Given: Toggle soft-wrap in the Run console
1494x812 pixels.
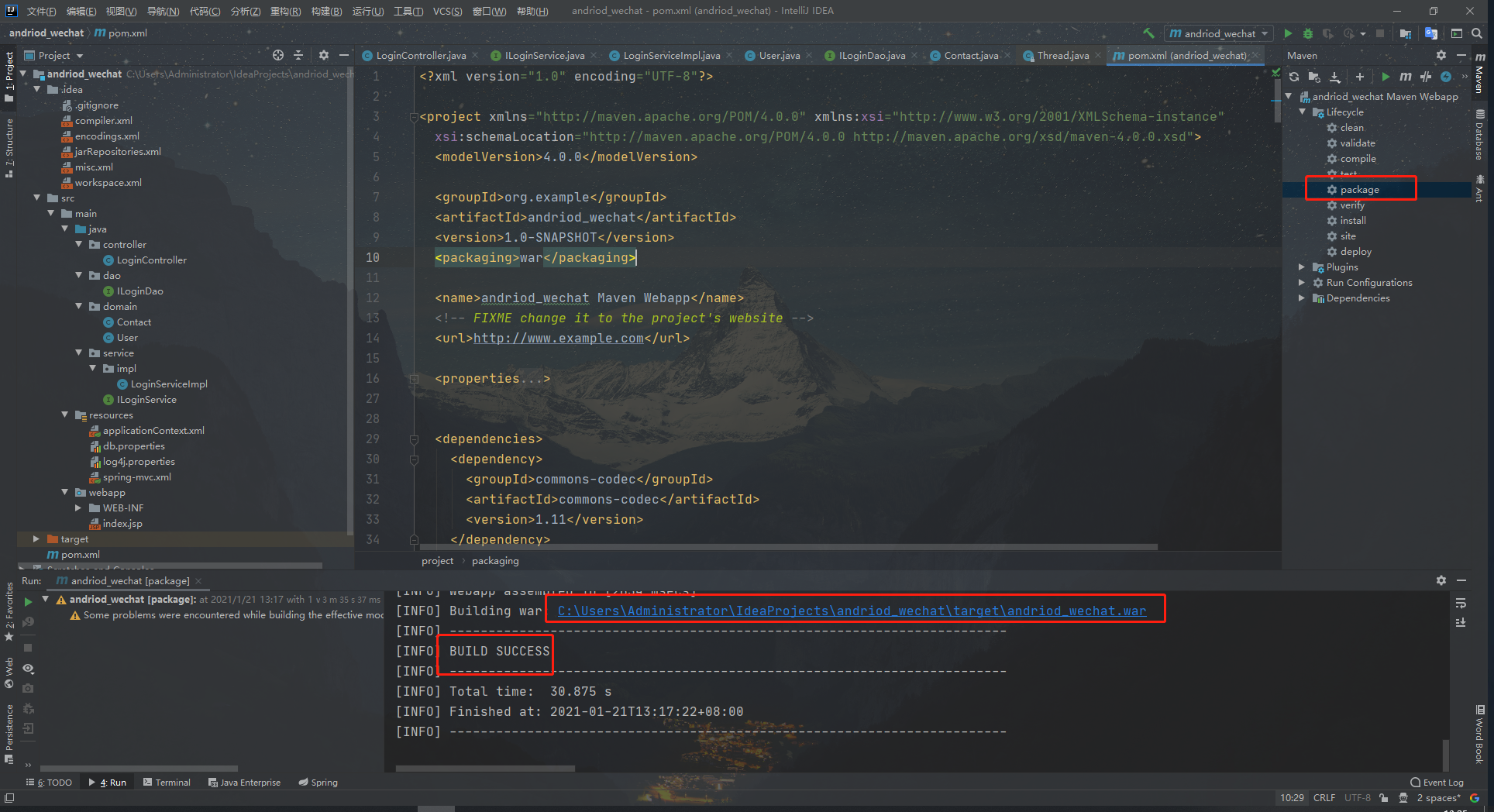Looking at the screenshot, I should 1461,604.
